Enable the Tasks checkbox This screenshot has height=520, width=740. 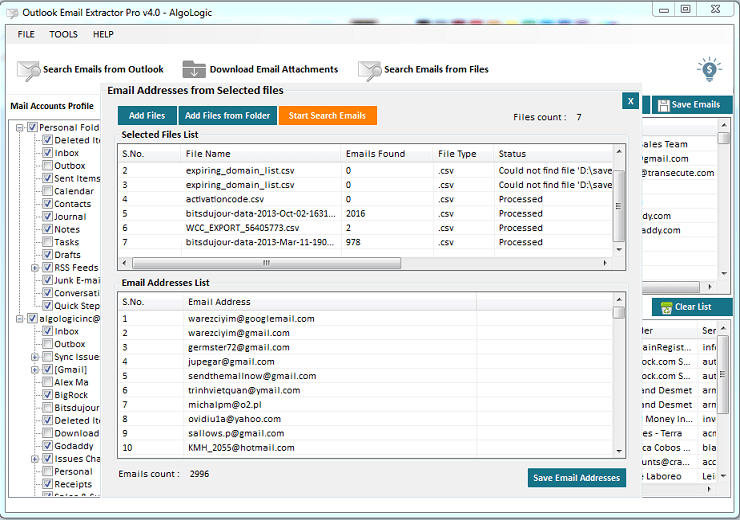pos(47,242)
